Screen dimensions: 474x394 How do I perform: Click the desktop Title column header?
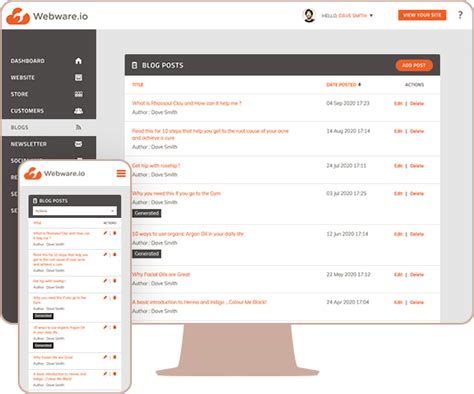tap(138, 85)
